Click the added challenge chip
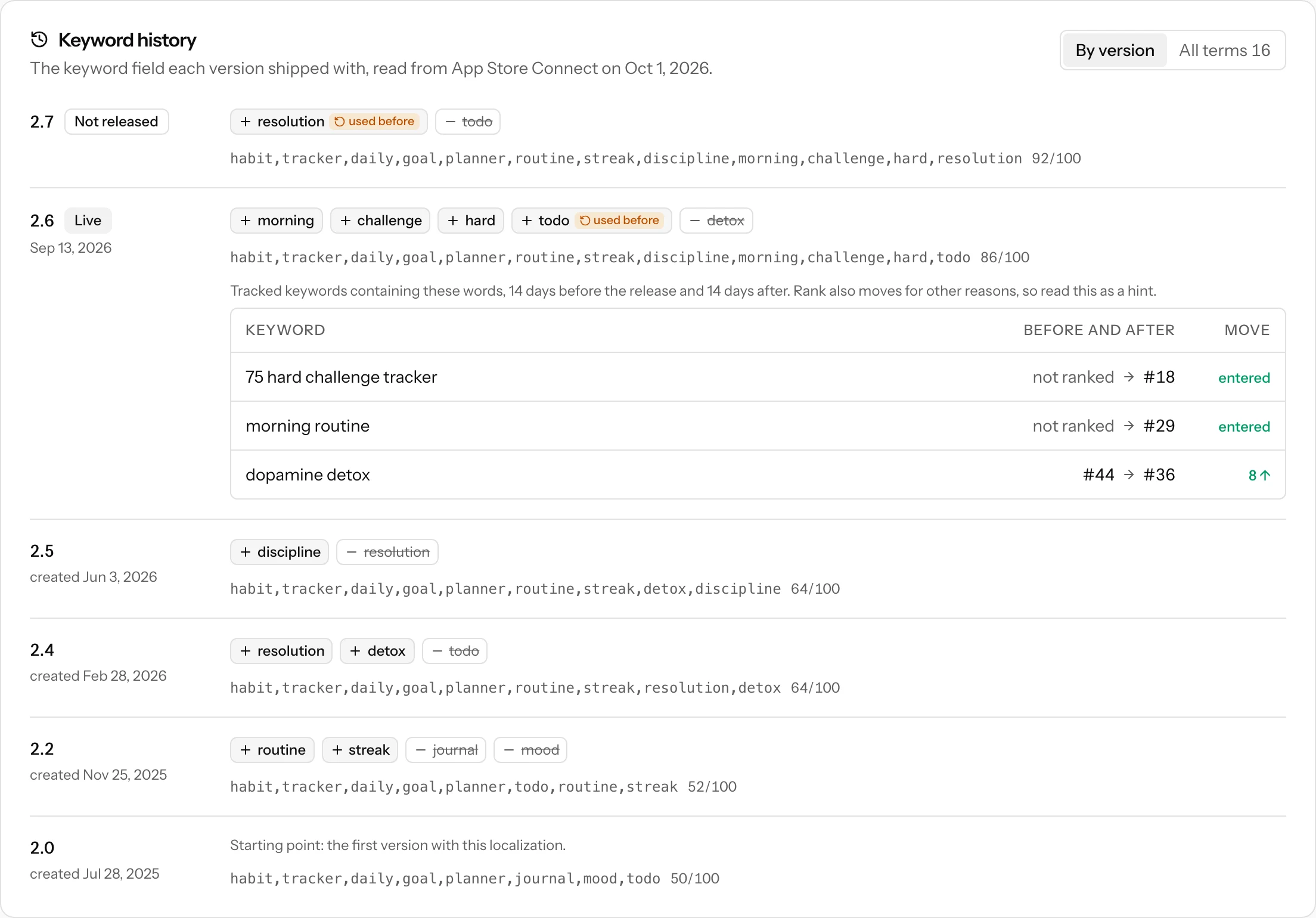Screen dimensions: 1316x918 380,221
